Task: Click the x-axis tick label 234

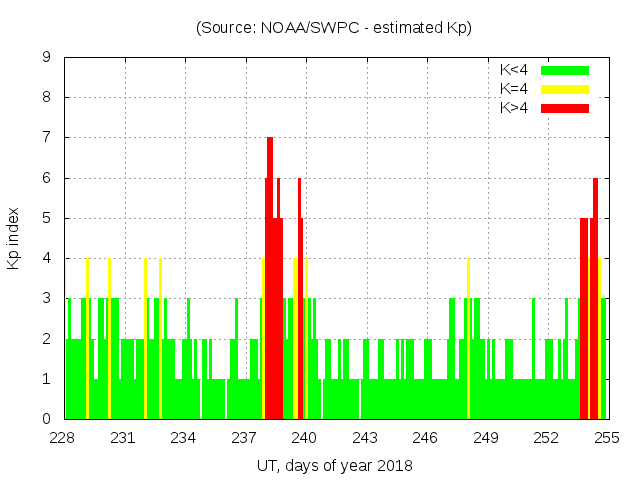Action: point(183,438)
